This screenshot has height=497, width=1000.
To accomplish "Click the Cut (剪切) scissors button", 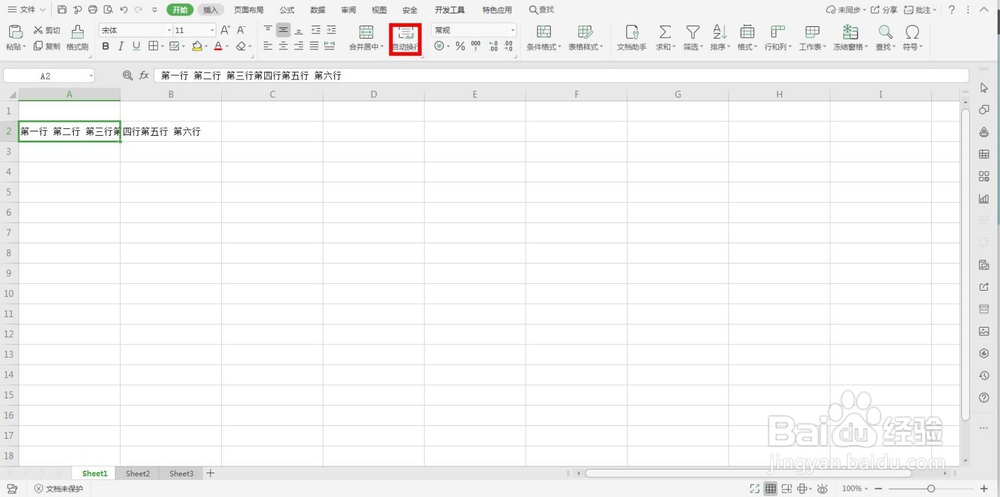I will pyautogui.click(x=47, y=30).
